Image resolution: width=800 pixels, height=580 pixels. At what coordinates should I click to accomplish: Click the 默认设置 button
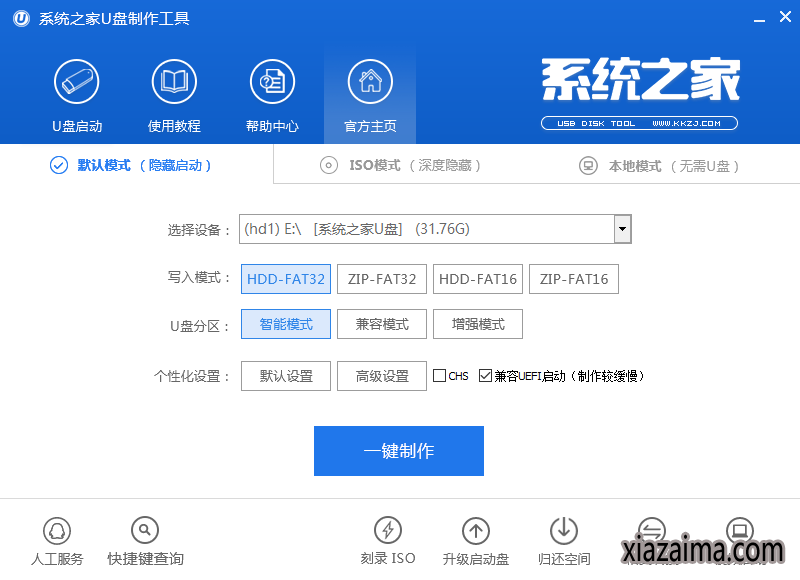(286, 376)
